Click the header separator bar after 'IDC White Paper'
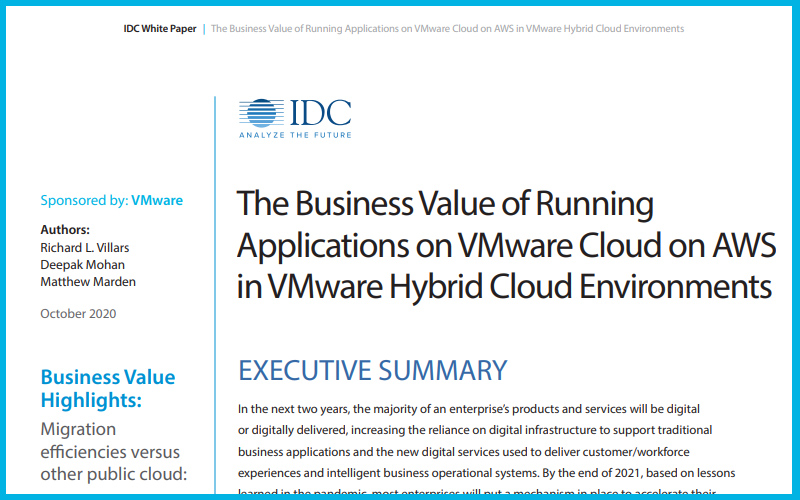 [204, 29]
